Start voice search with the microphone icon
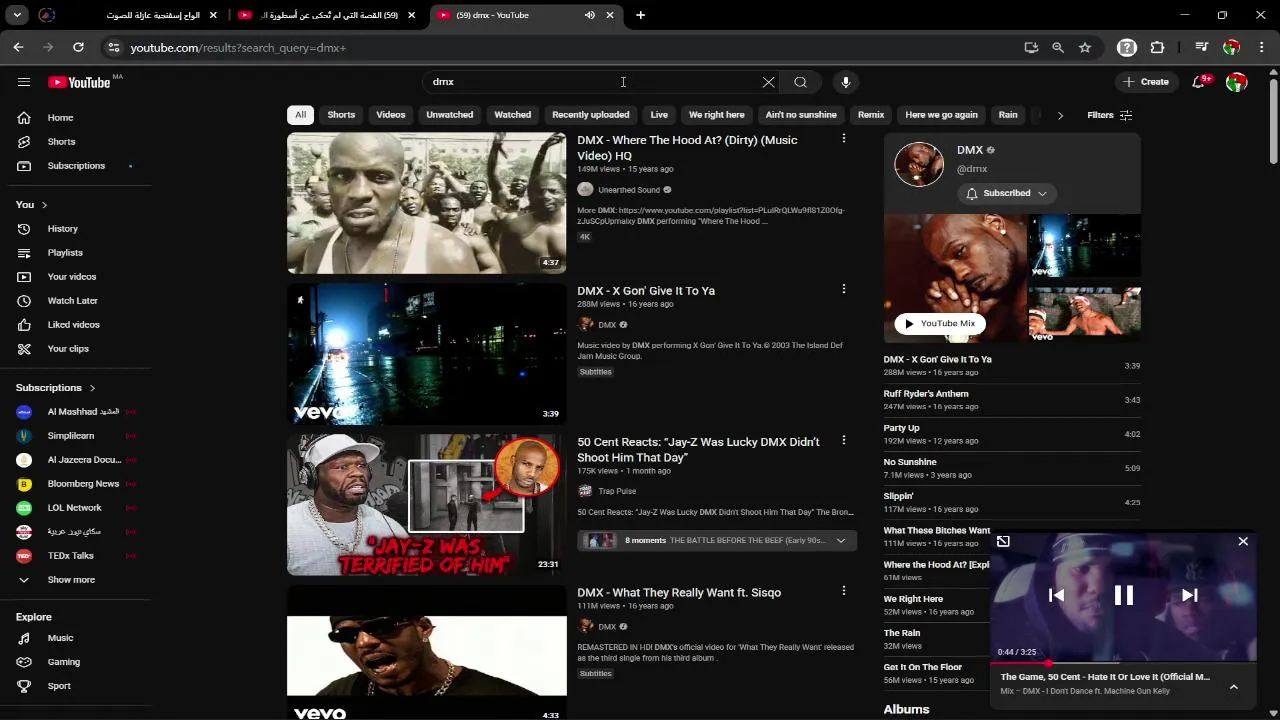The width and height of the screenshot is (1280, 720). tap(846, 82)
